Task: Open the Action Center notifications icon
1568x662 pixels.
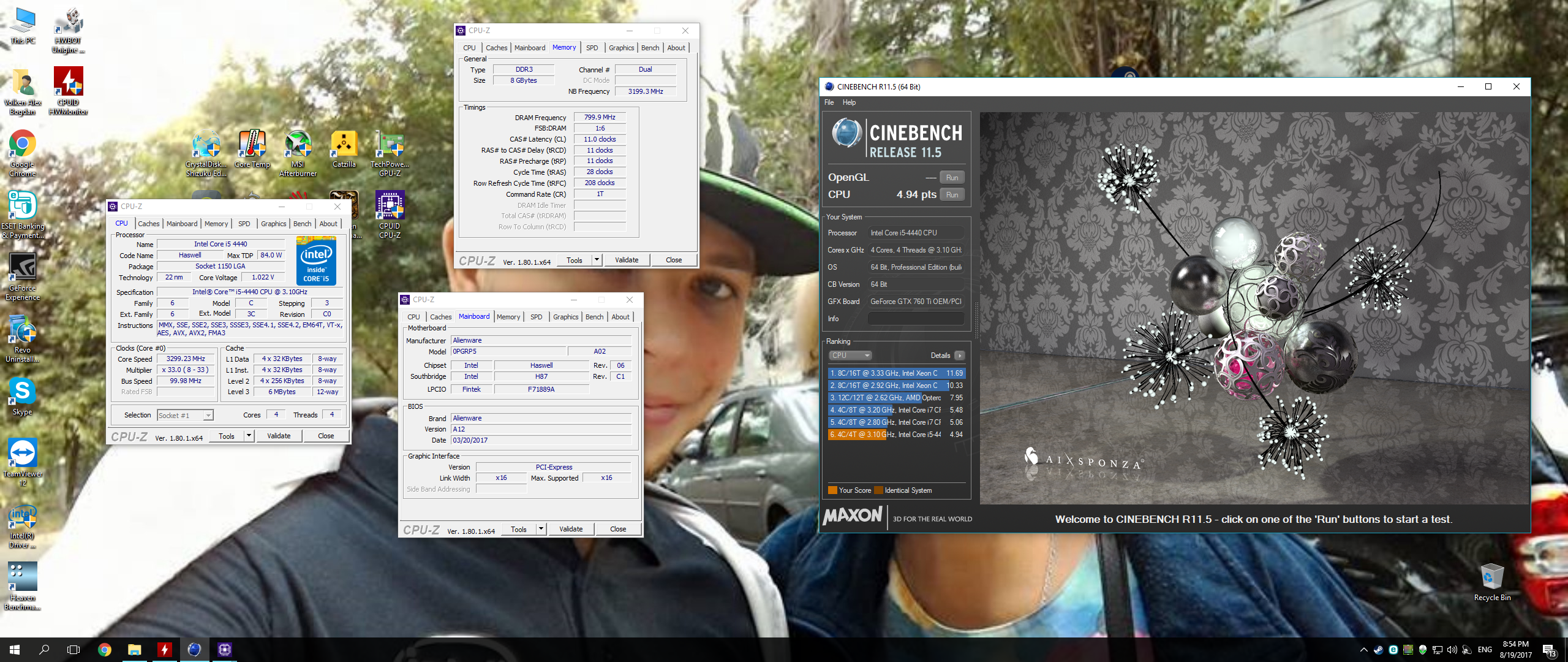Action: click(x=1550, y=650)
